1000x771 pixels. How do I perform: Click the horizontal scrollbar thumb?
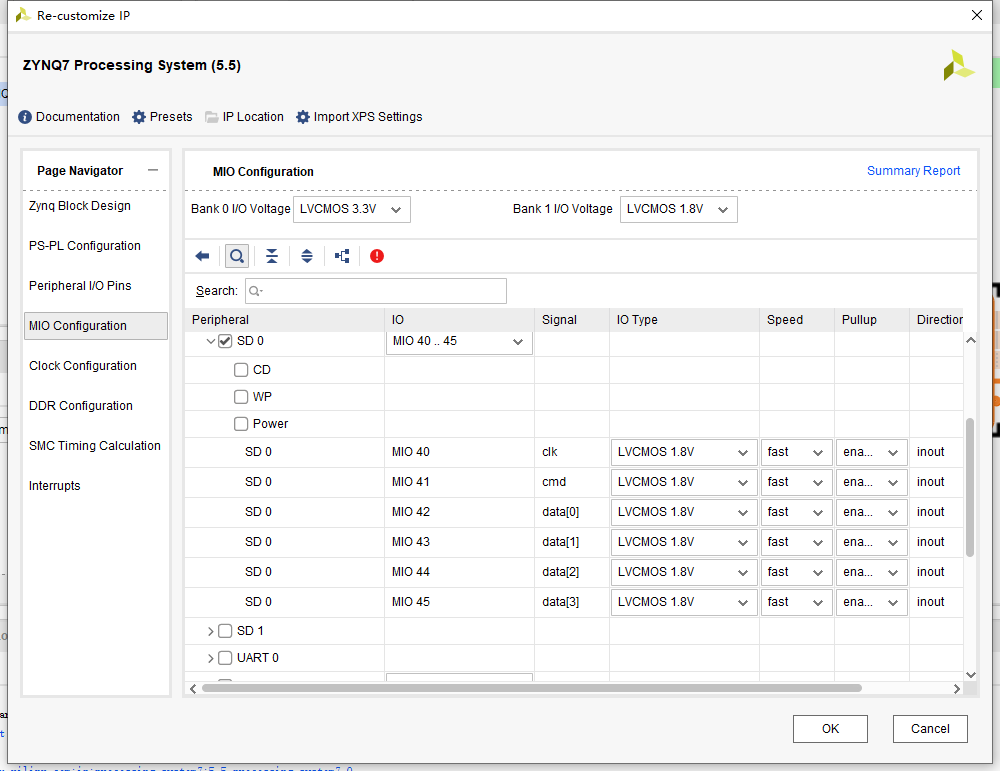pyautogui.click(x=532, y=688)
